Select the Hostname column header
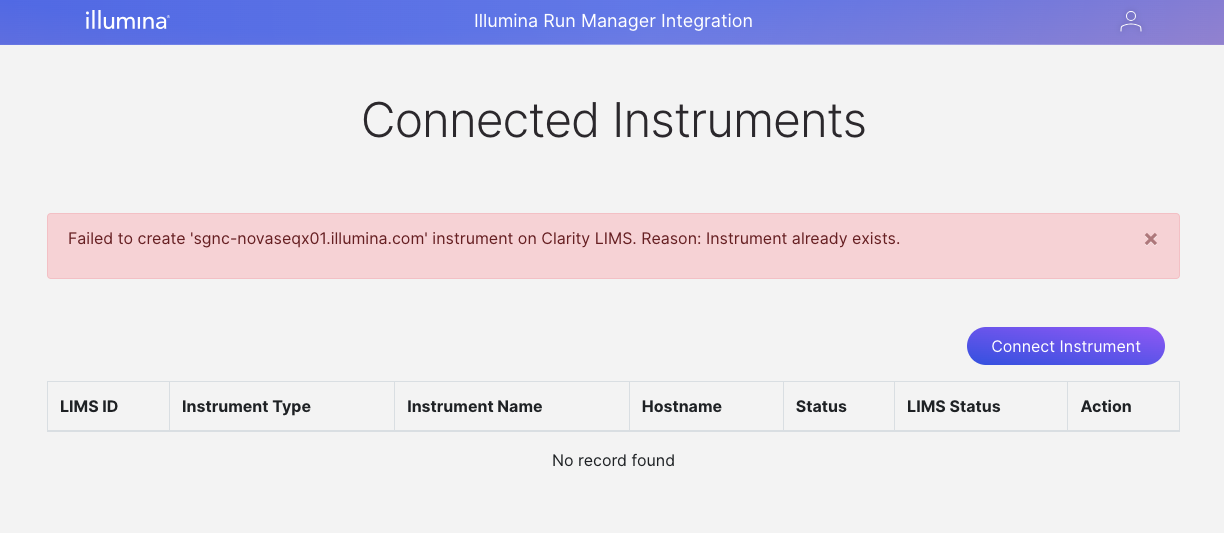 pos(681,406)
